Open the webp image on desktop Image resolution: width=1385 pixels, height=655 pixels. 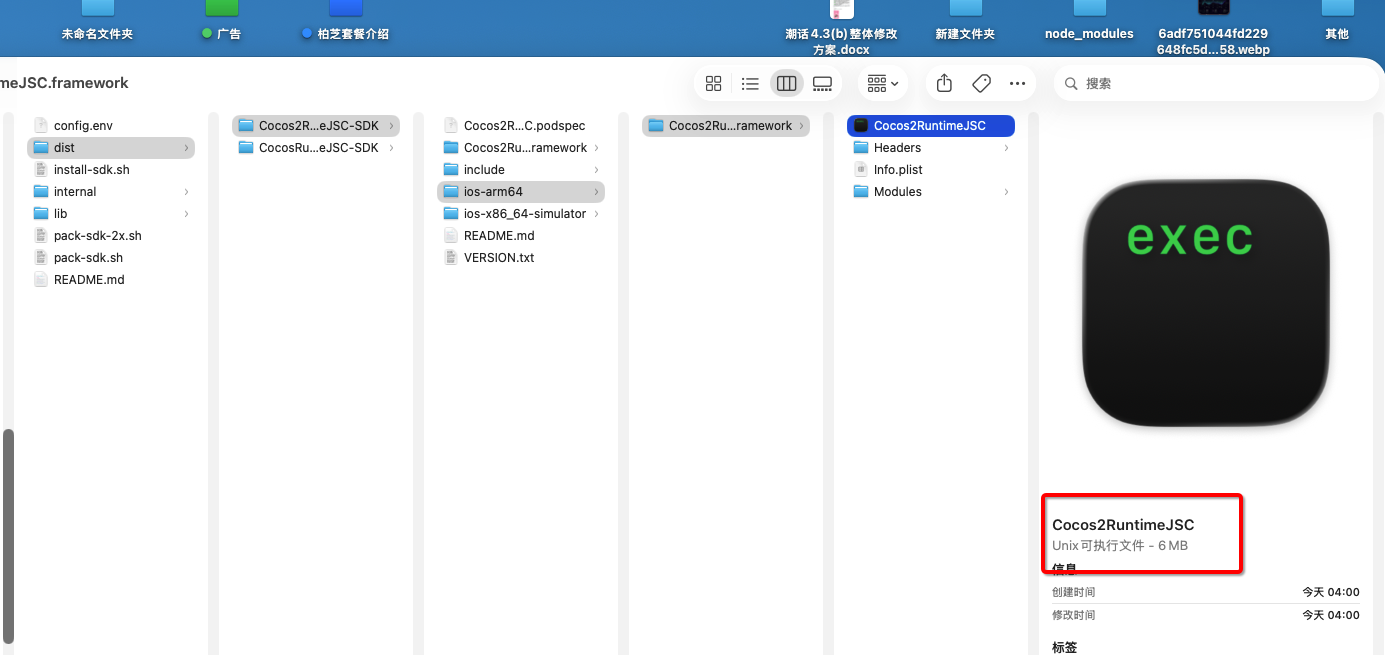click(1213, 28)
